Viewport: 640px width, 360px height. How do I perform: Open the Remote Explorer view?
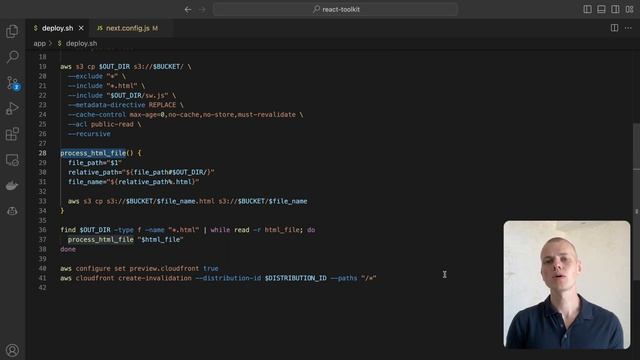[12, 160]
